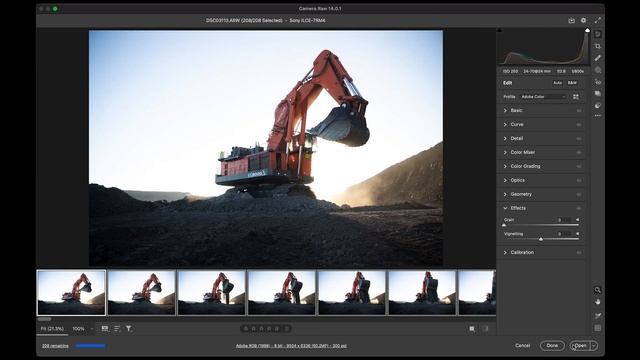Open the Masking tool
Viewport: 640px width, 360px height.
(x=598, y=70)
